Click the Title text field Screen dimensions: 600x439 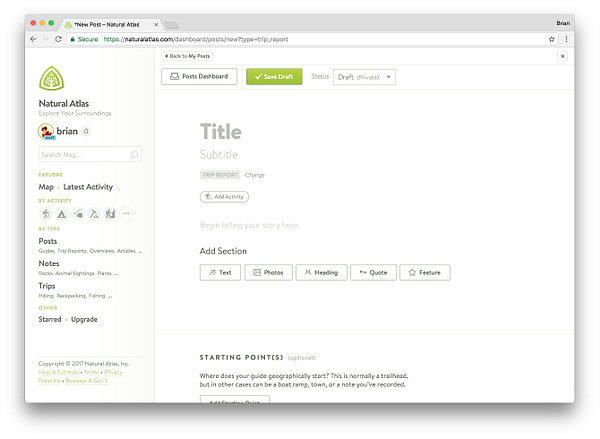click(221, 132)
